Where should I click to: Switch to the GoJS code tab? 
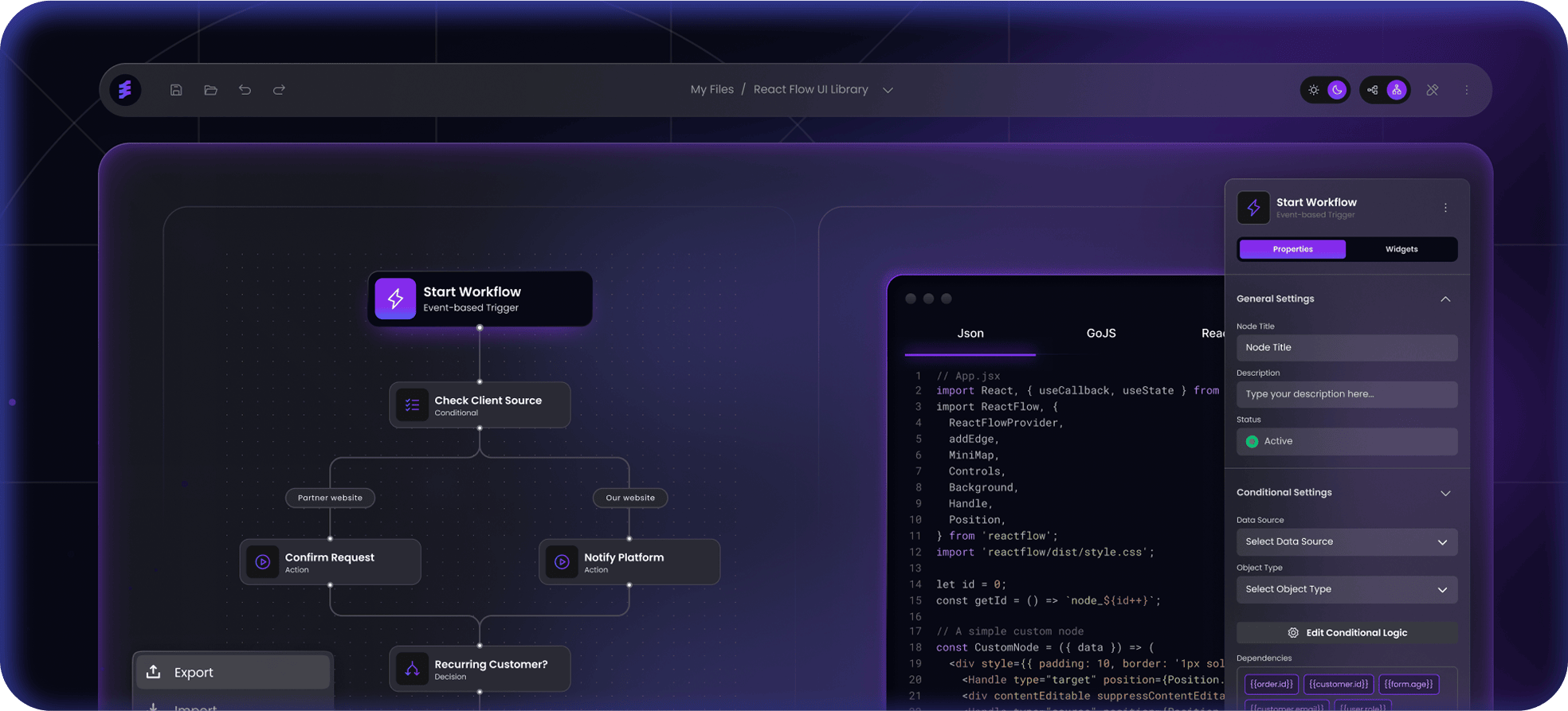[1101, 334]
